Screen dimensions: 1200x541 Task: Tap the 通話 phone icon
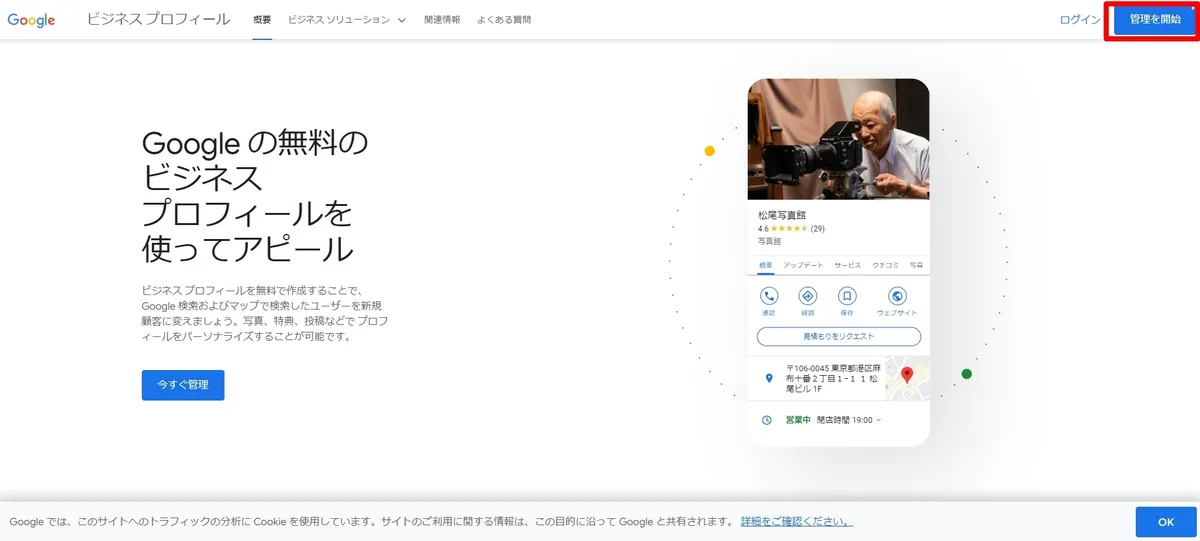(769, 296)
